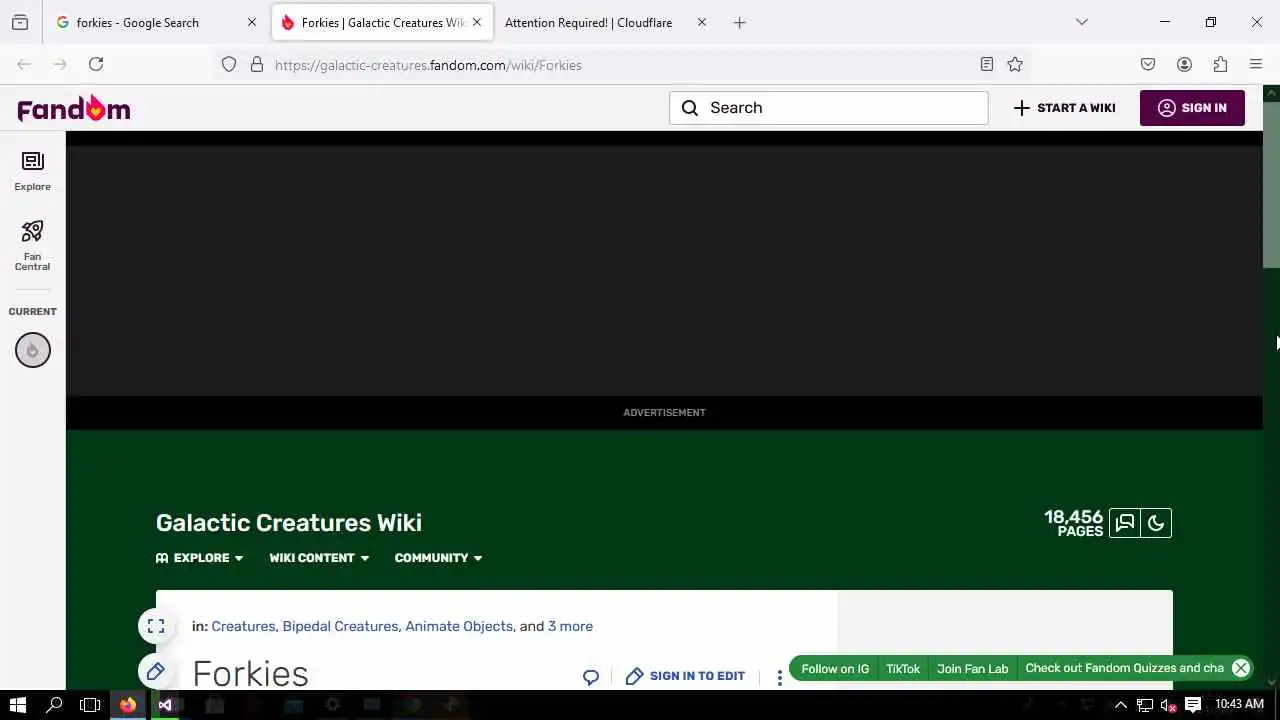1280x720 pixels.
Task: Open Firefox View icon
Action: coord(20,22)
